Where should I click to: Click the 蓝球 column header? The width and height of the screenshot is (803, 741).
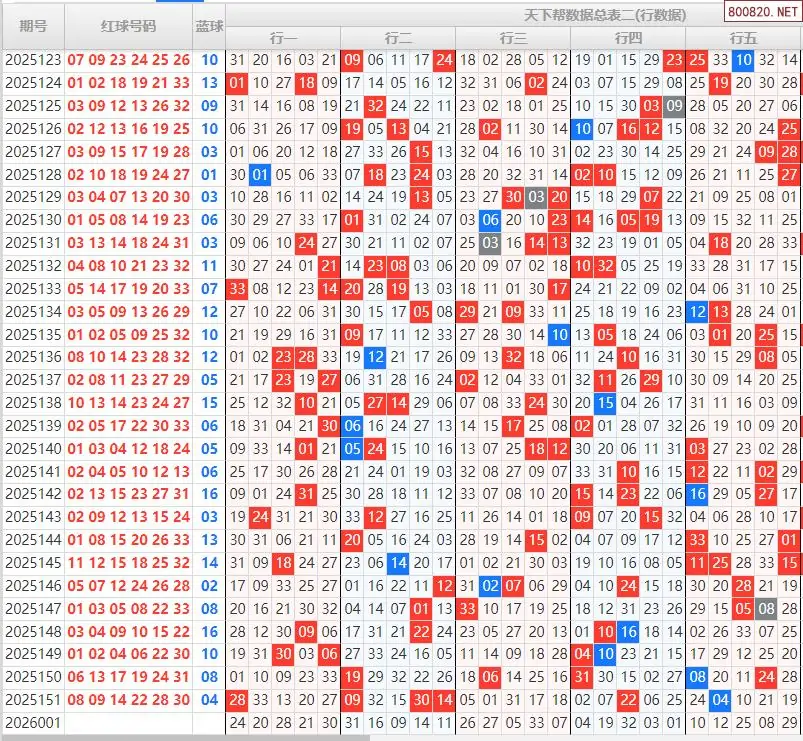pyautogui.click(x=209, y=26)
